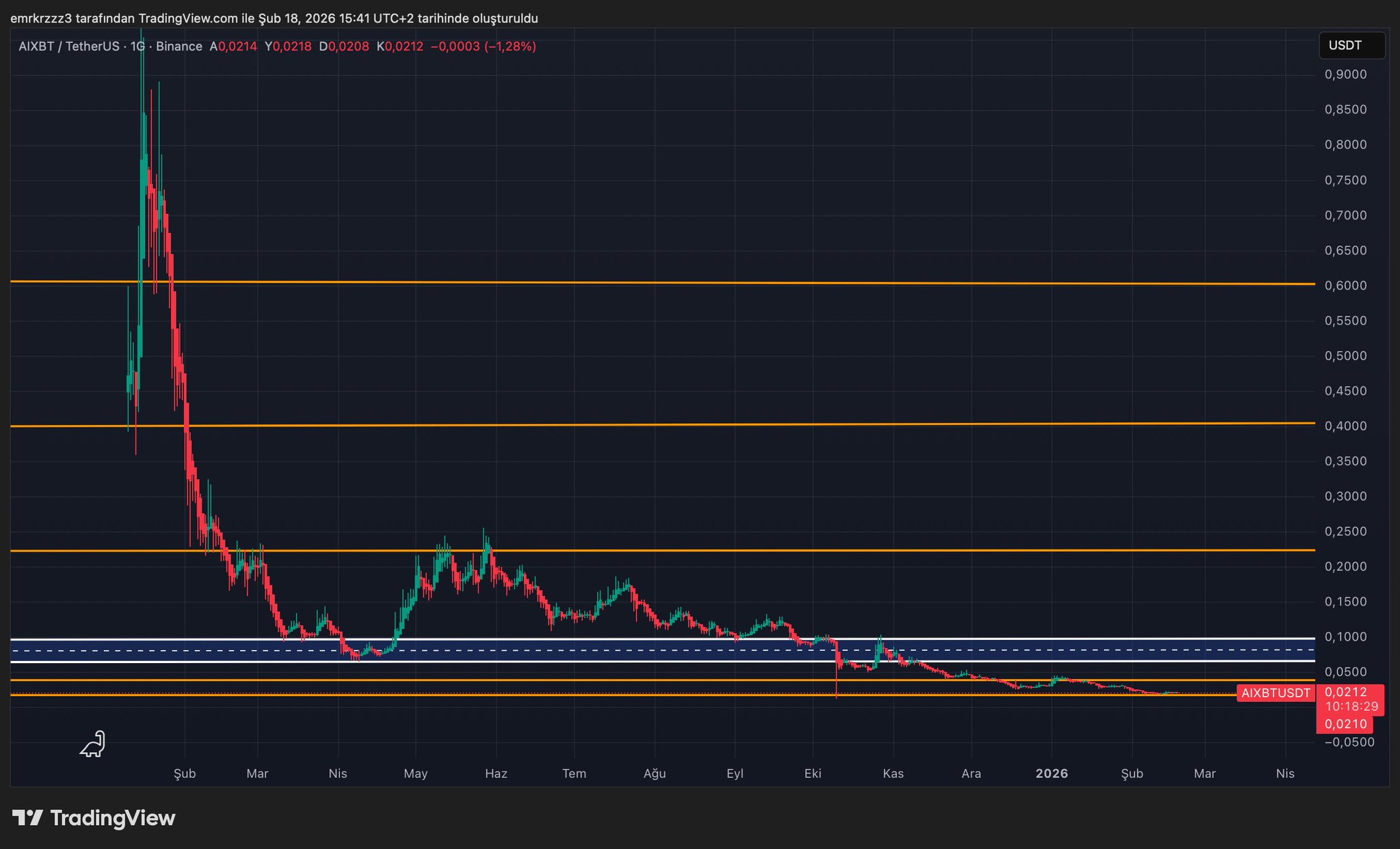The height and width of the screenshot is (849, 1400).
Task: Click the Haz month on time axis
Action: 496,774
